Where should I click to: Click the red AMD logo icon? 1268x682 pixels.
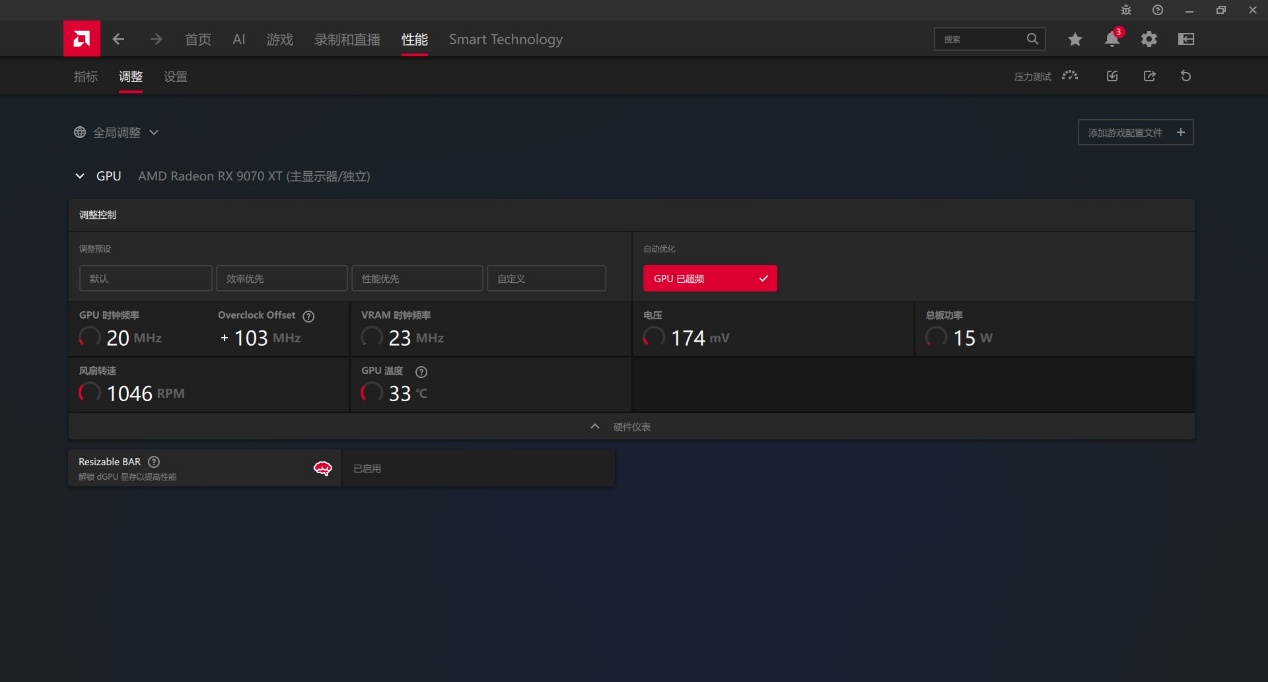(81, 39)
